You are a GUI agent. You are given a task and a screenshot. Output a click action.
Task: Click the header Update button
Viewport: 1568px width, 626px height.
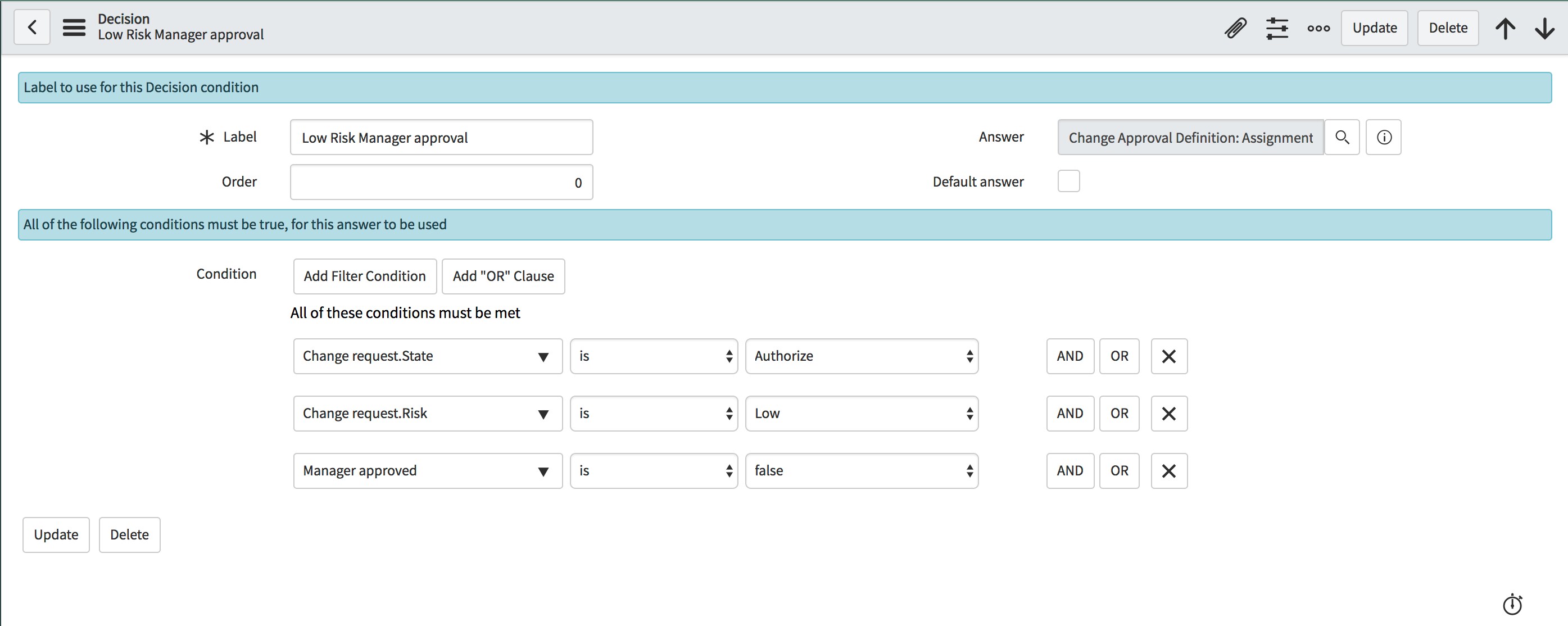coord(1374,28)
